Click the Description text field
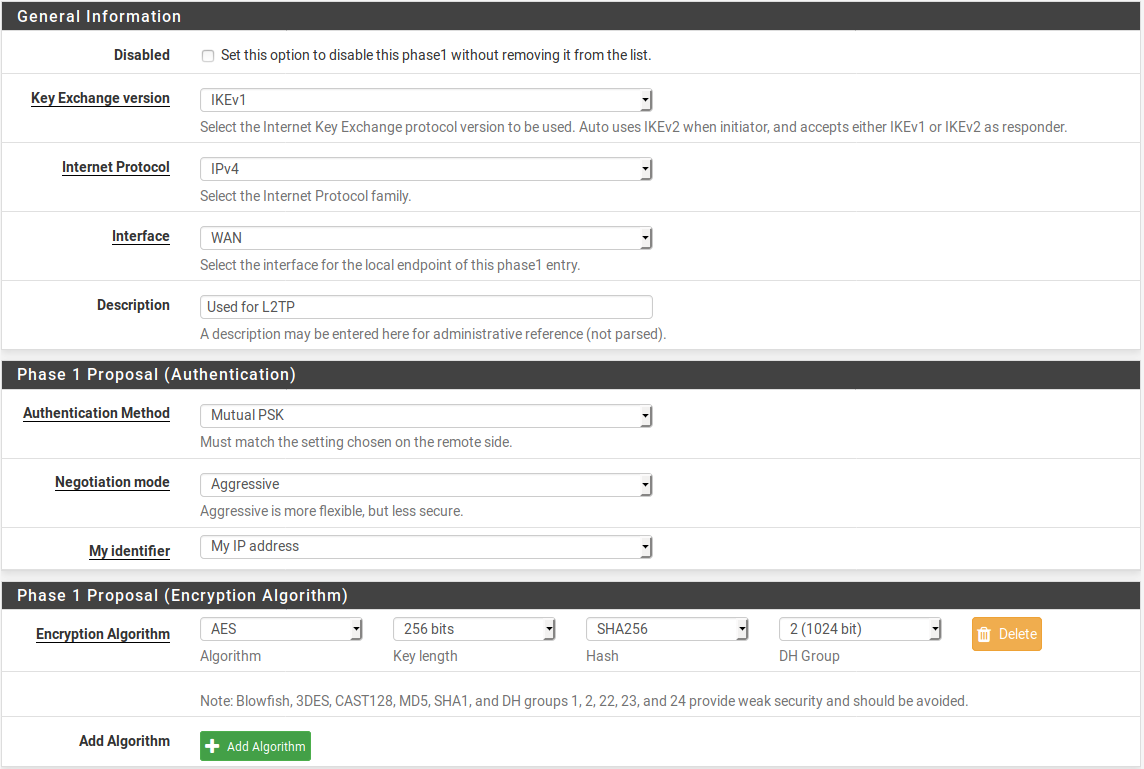 click(x=426, y=307)
